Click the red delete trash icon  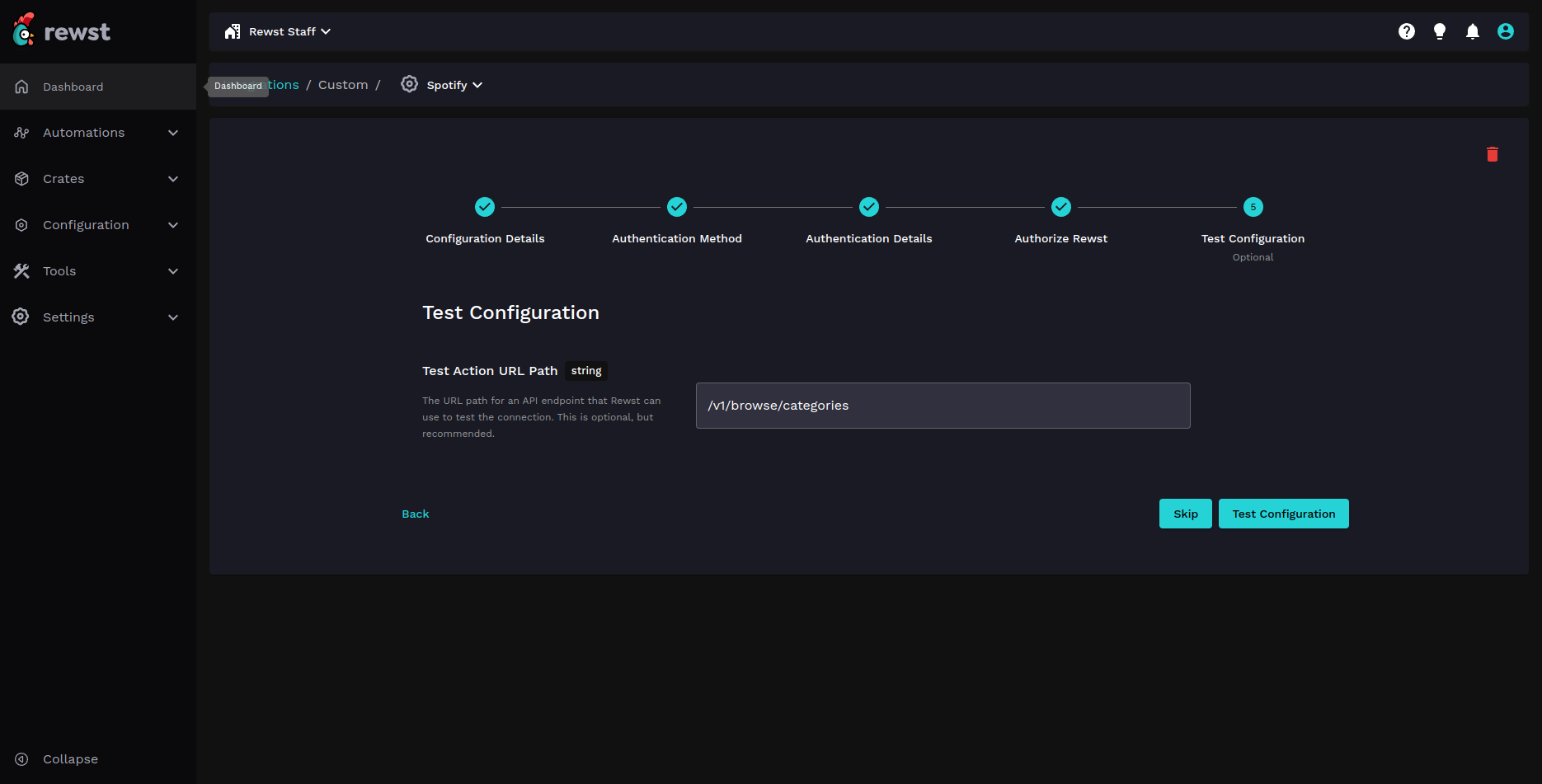[x=1492, y=154]
